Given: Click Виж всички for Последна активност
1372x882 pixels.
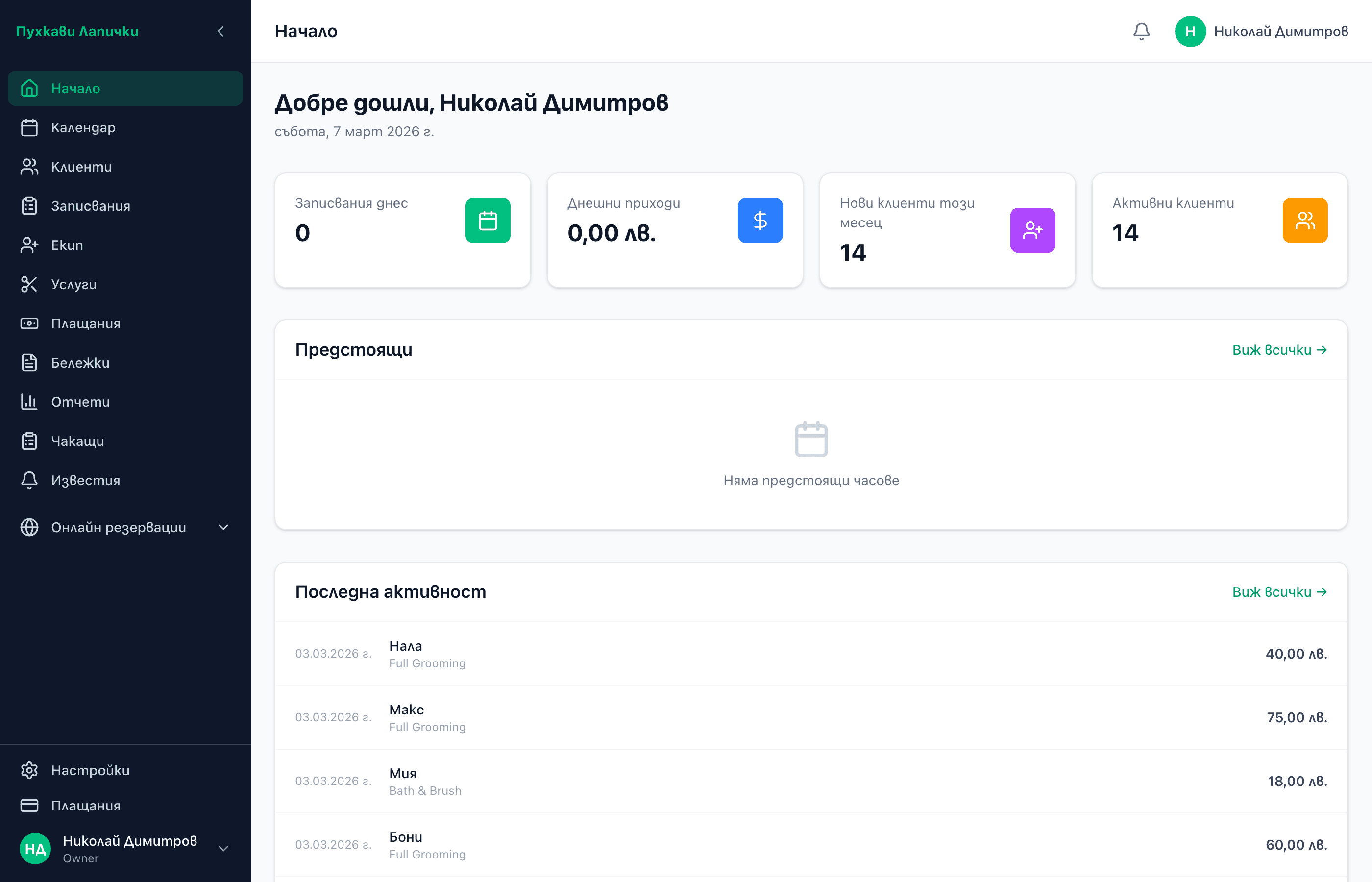Looking at the screenshot, I should tap(1279, 591).
